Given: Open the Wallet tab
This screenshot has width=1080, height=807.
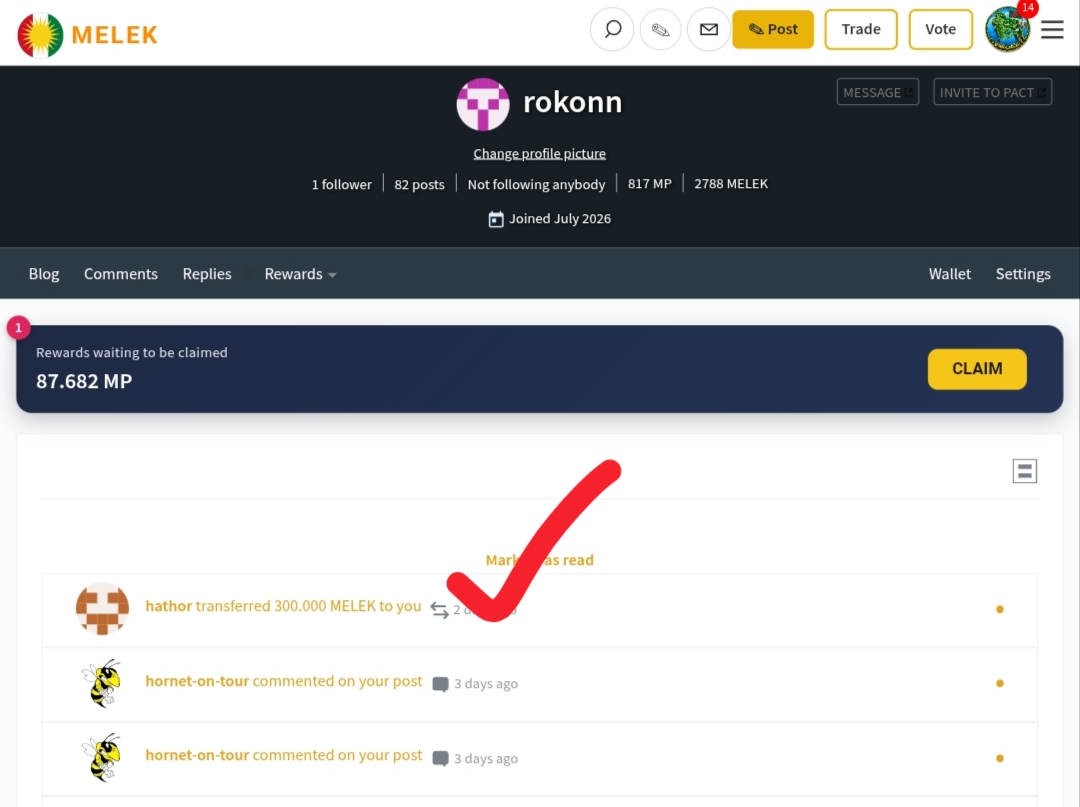Looking at the screenshot, I should [x=950, y=274].
